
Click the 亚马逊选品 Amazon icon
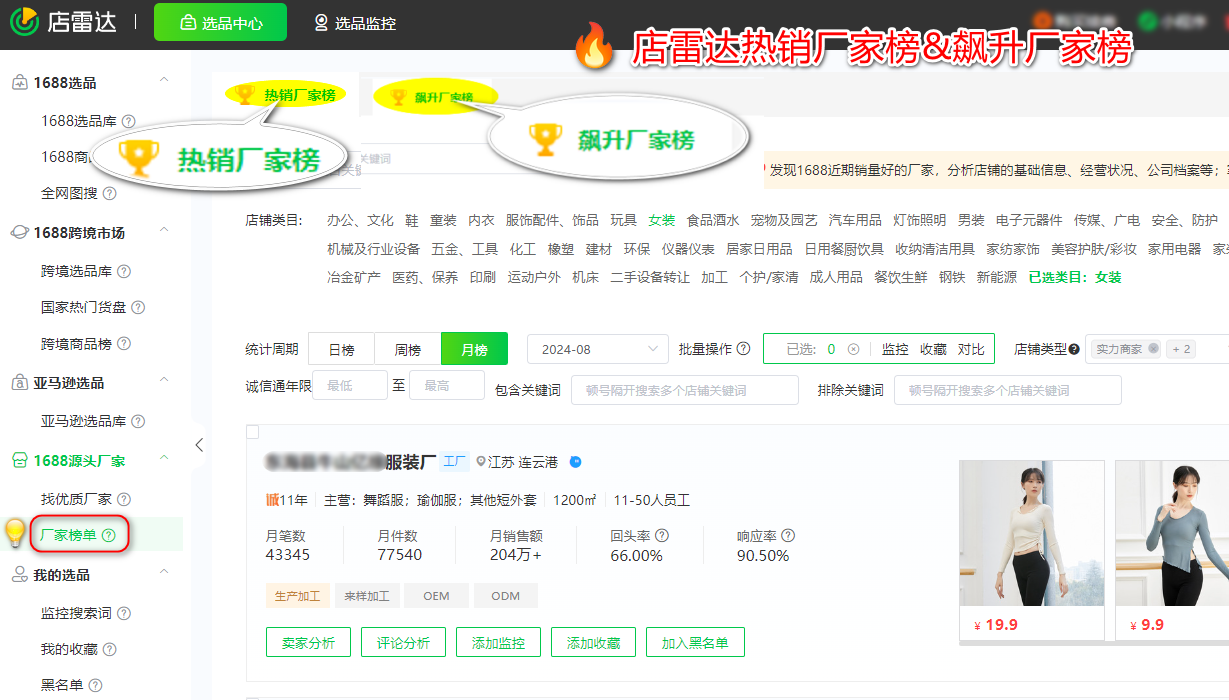(x=19, y=383)
